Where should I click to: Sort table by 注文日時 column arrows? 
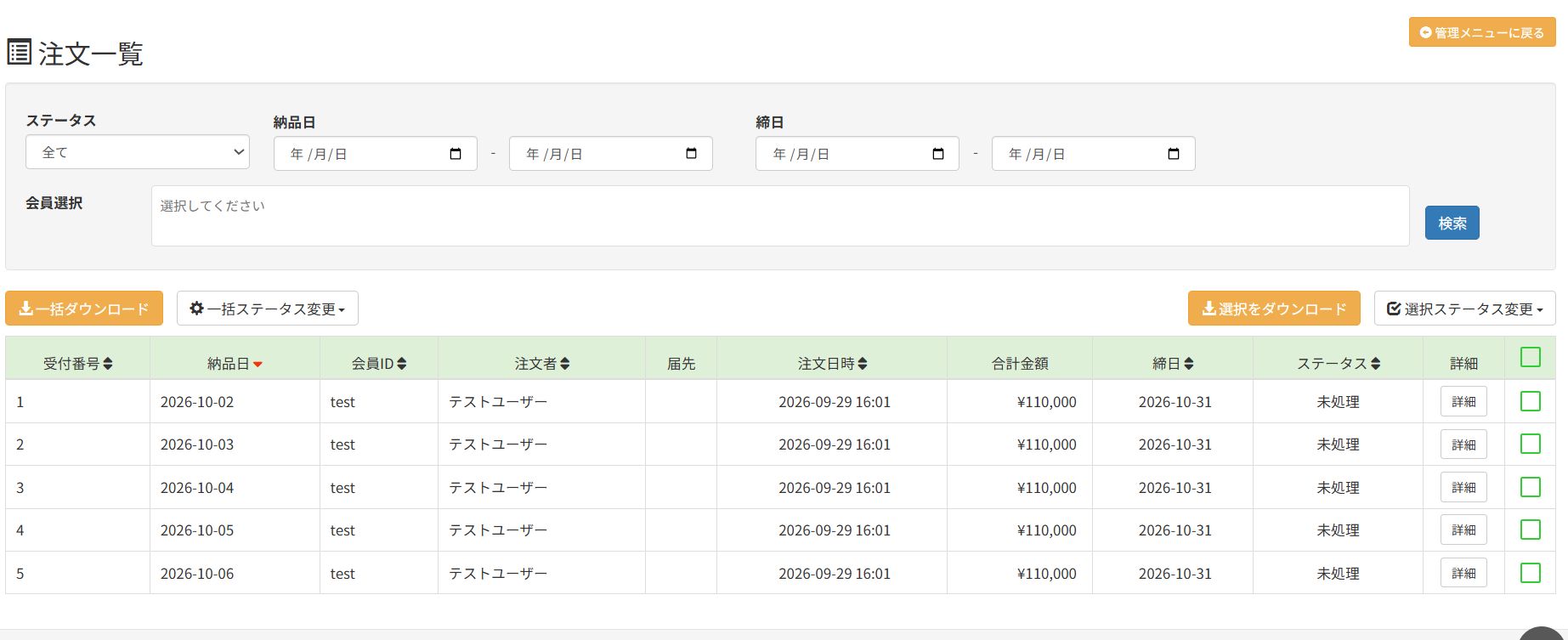(863, 364)
